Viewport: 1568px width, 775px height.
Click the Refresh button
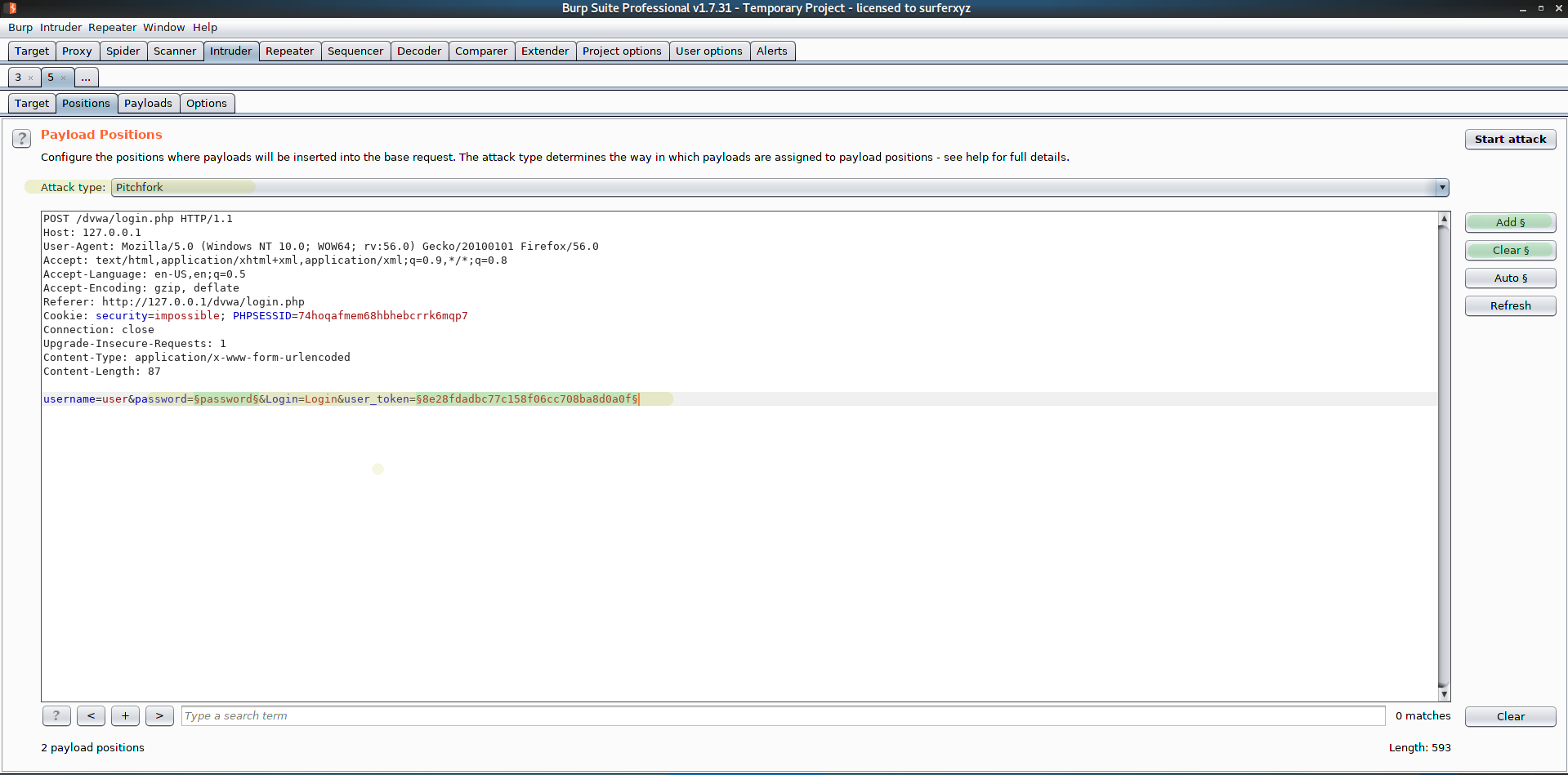pos(1510,306)
